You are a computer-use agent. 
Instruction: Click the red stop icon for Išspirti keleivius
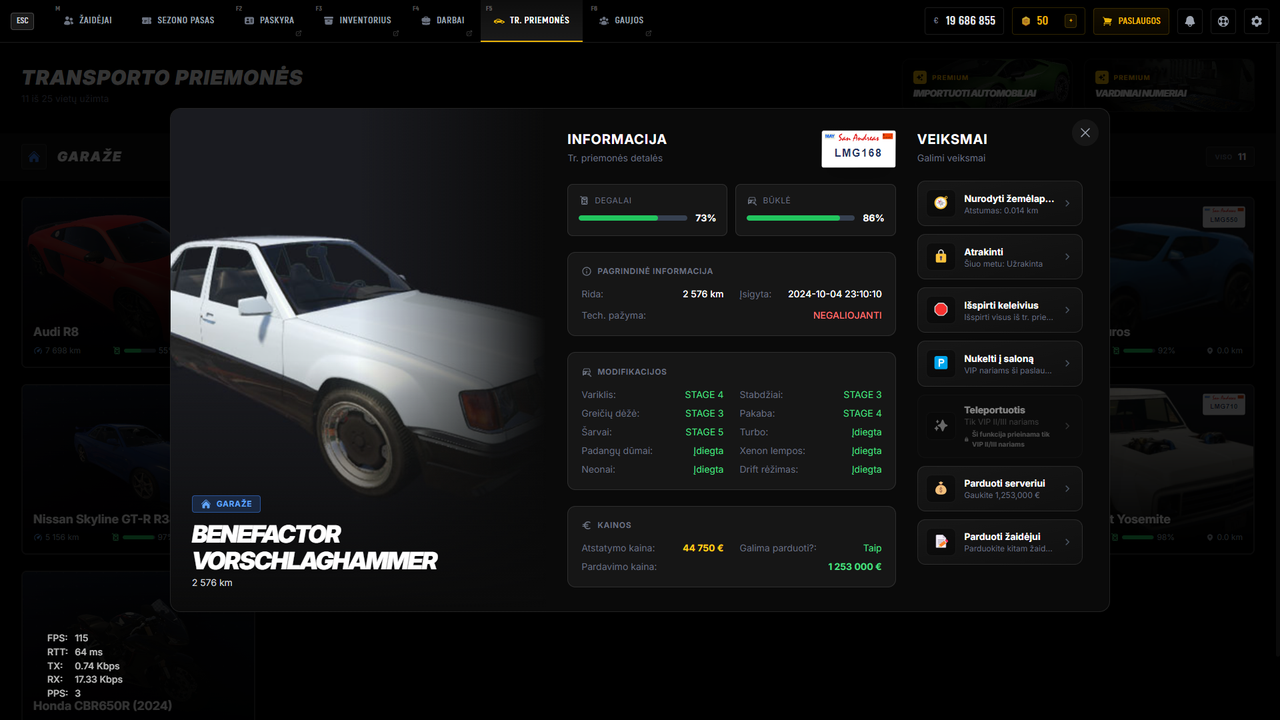[941, 310]
